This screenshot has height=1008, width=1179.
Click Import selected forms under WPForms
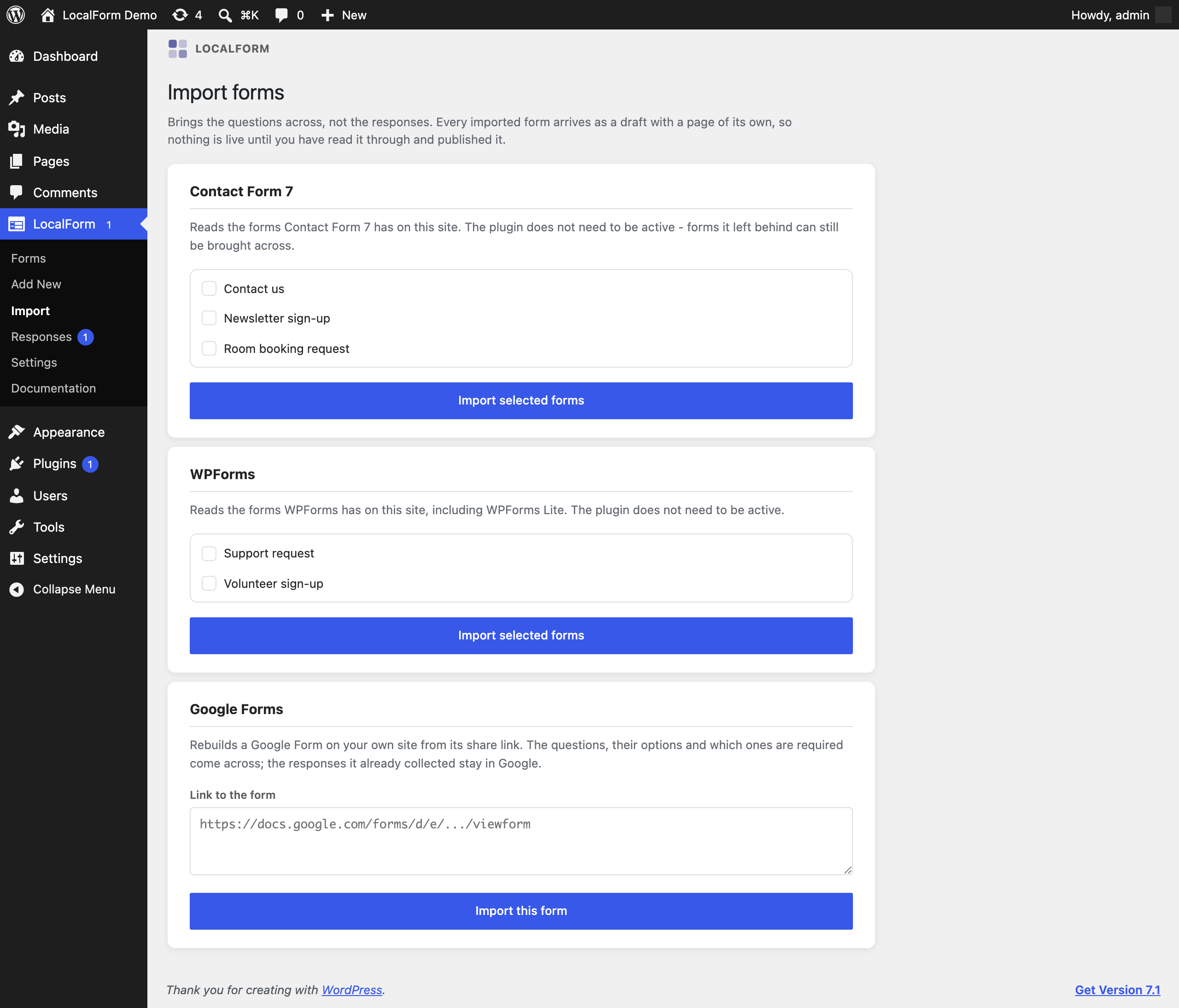(x=521, y=636)
